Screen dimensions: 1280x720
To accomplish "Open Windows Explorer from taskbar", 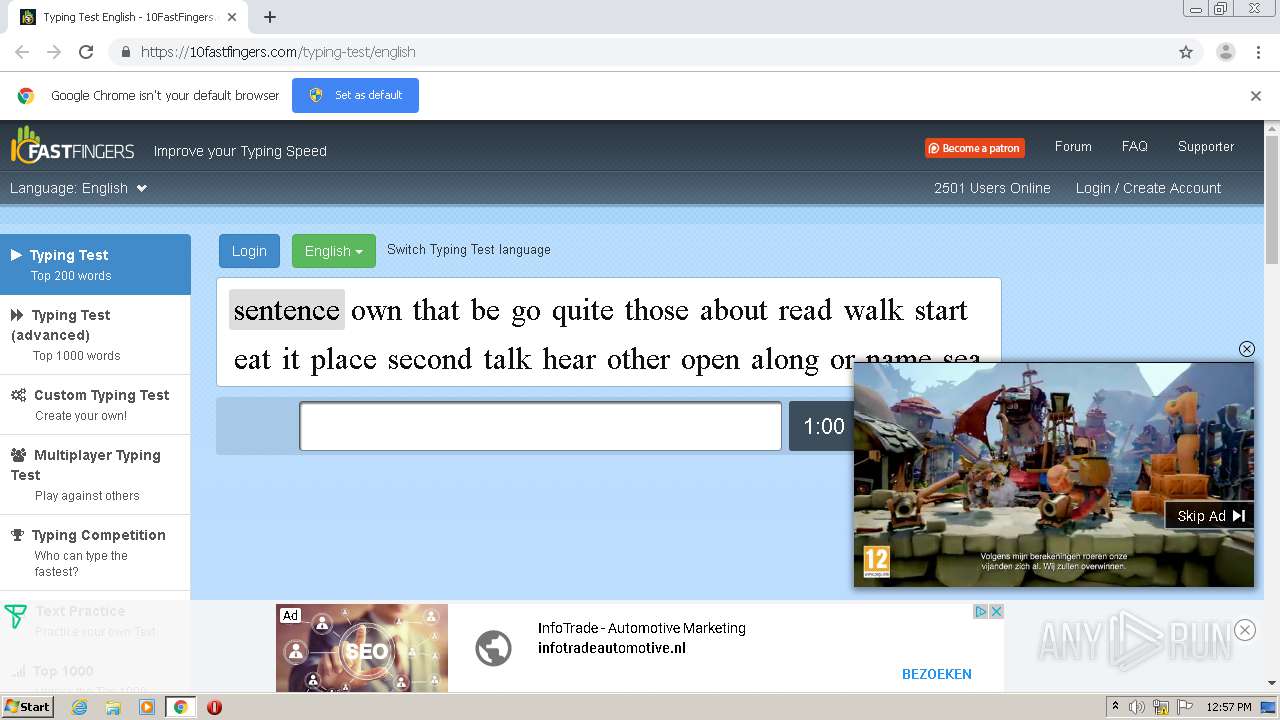I will click(x=113, y=707).
